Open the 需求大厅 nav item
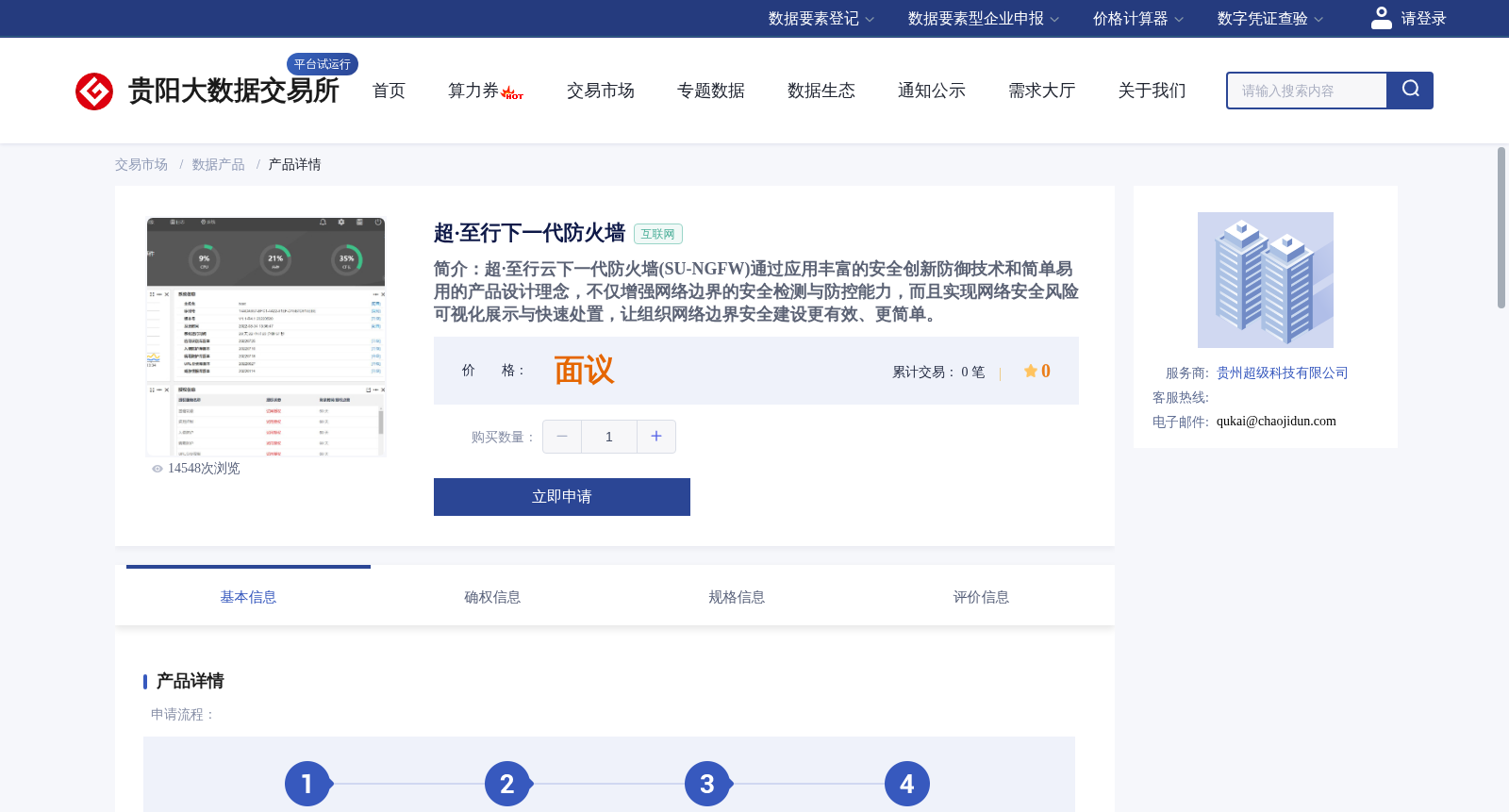This screenshot has height=812, width=1509. [1042, 91]
